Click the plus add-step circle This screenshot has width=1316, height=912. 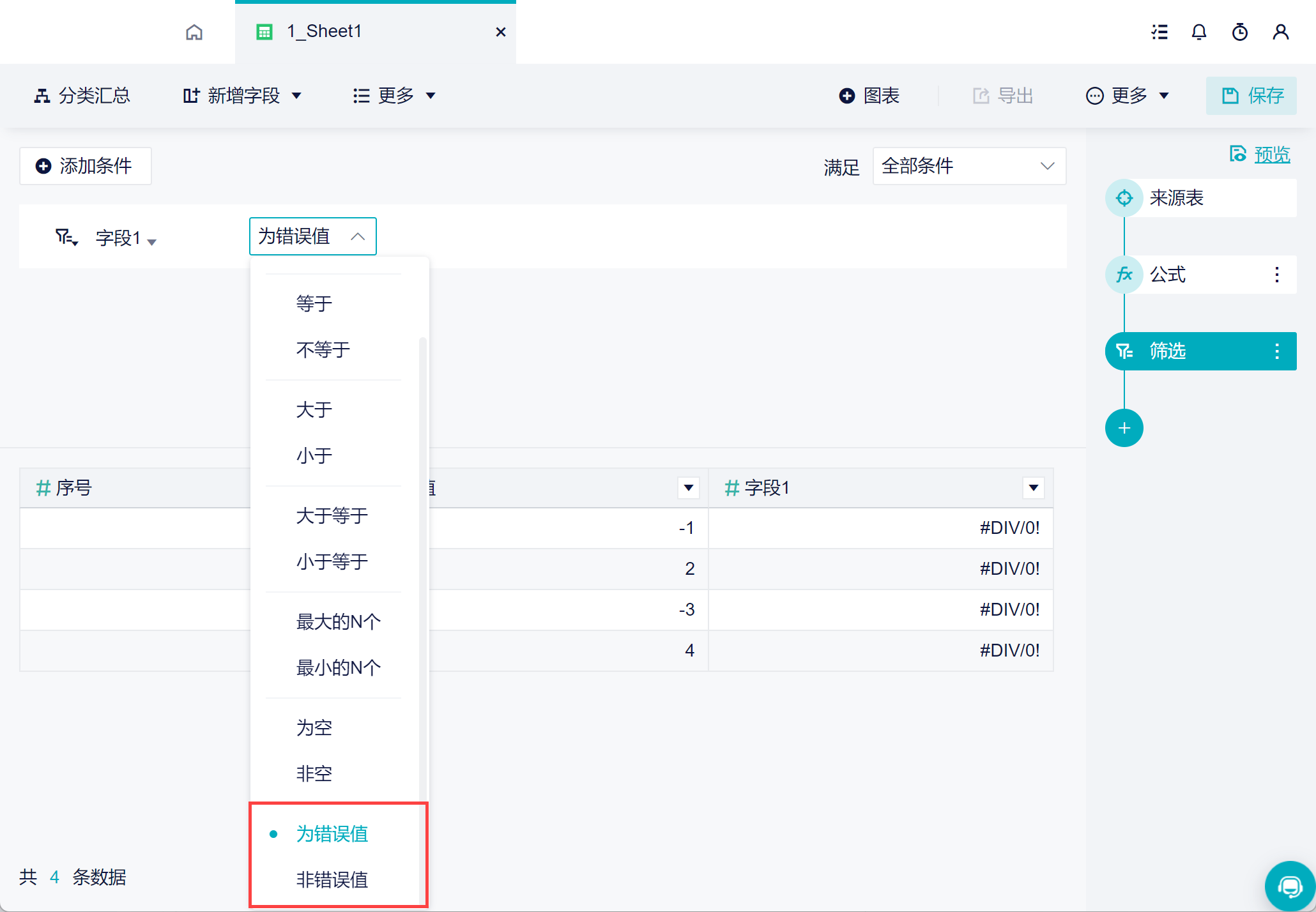click(1124, 428)
